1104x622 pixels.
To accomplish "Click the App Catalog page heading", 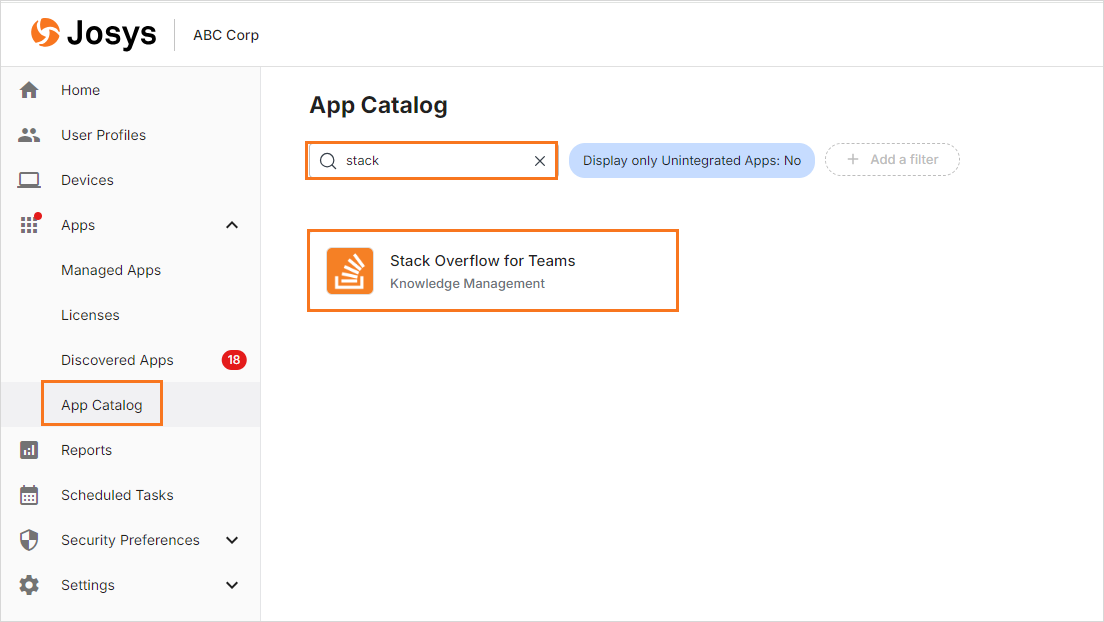I will 378,105.
